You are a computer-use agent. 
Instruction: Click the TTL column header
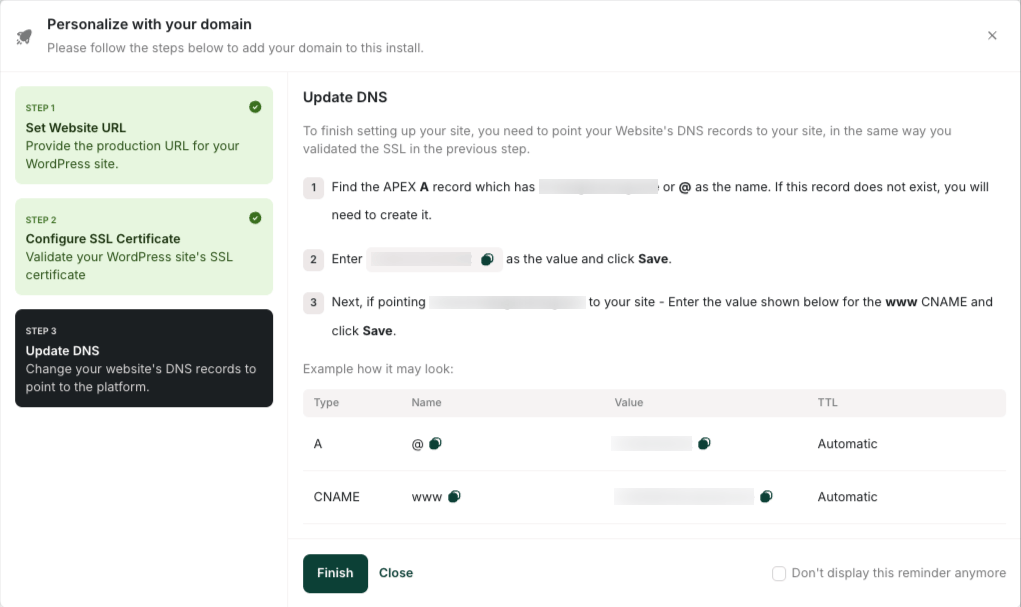coord(827,402)
